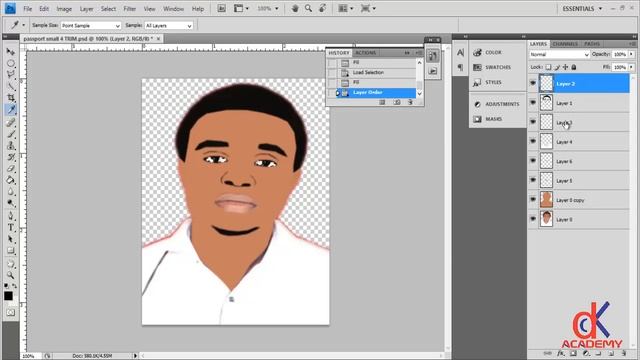Select the Eraser tool
640x360 pixels.
click(11, 169)
